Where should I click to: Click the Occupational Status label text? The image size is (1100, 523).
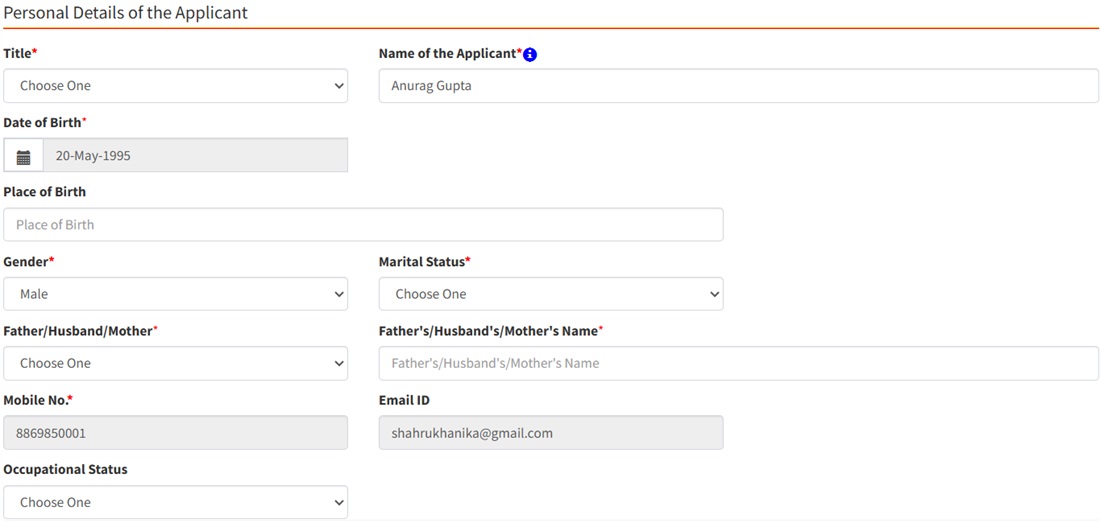pos(65,469)
